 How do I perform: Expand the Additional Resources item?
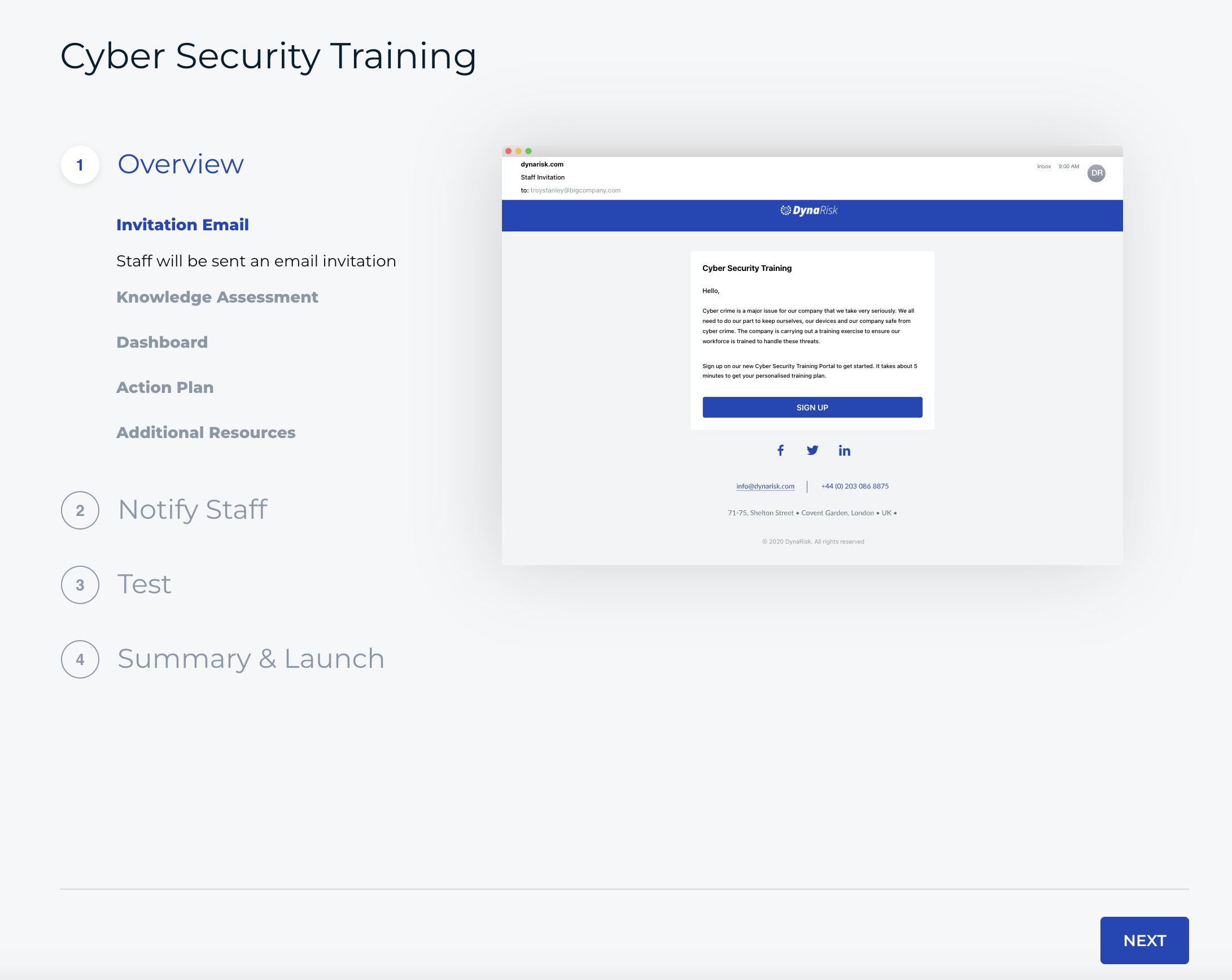tap(206, 432)
